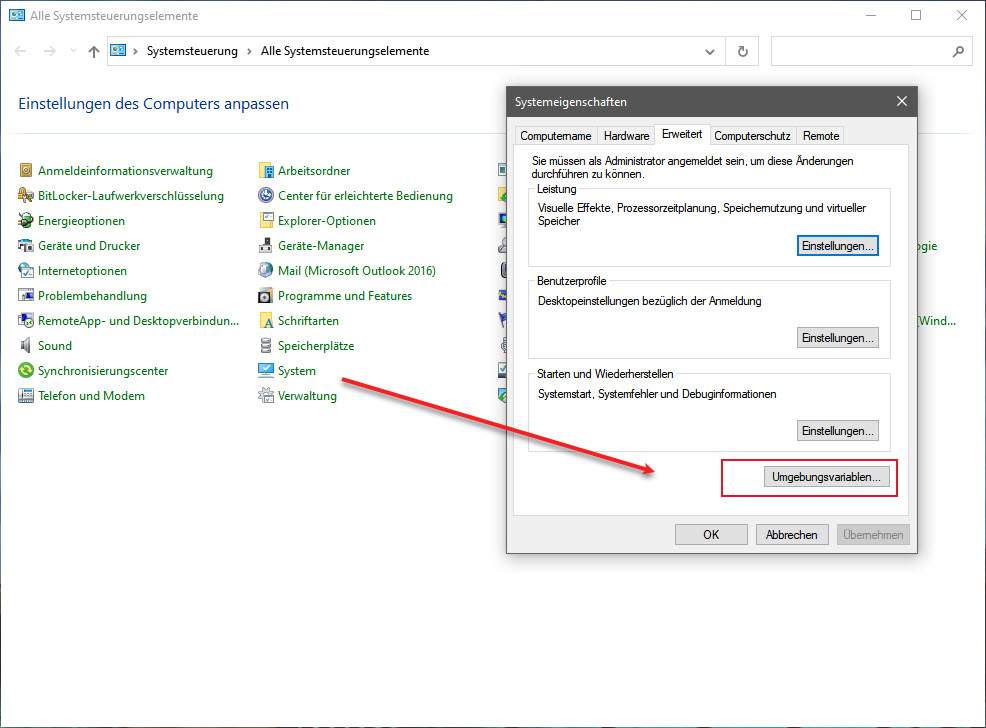The height and width of the screenshot is (728, 986).
Task: Maximize the Alle Systemsteuerungselemente window
Action: click(x=916, y=15)
